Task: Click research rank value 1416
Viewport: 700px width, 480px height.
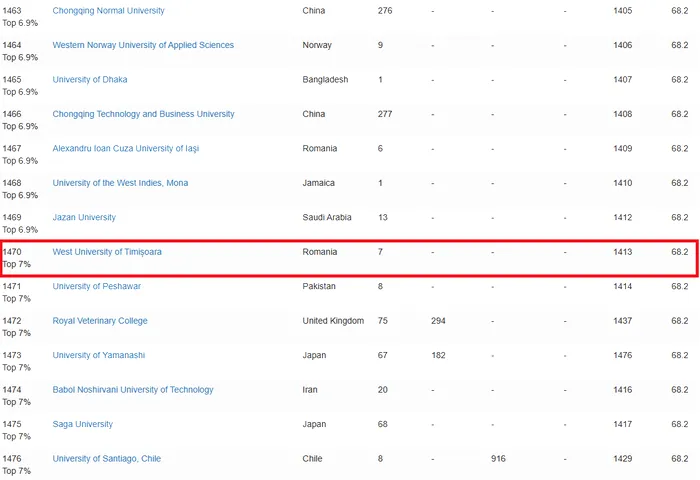Action: pyautogui.click(x=623, y=389)
